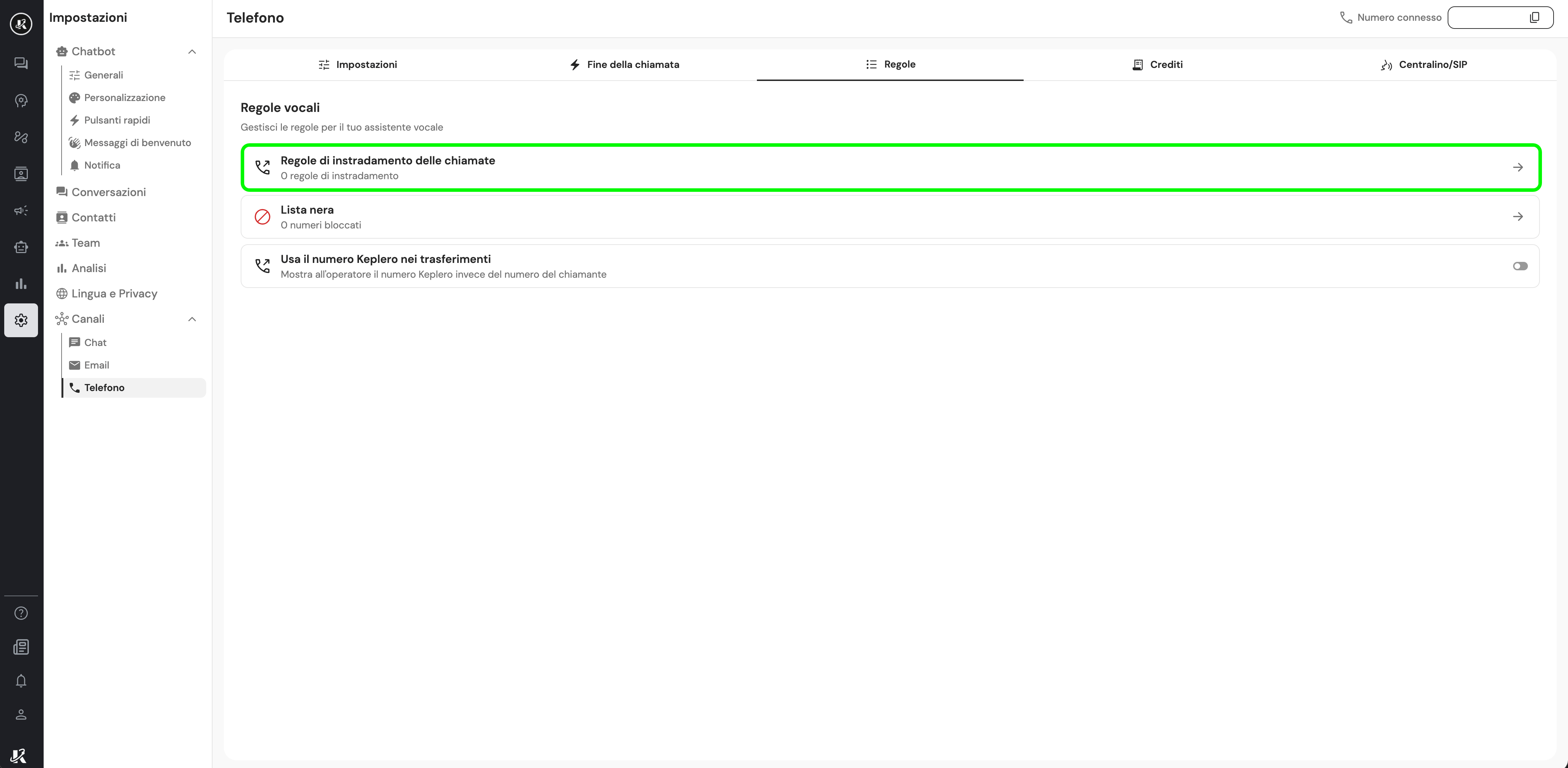Select the Regole tab
The width and height of the screenshot is (1568, 768).
tap(891, 64)
